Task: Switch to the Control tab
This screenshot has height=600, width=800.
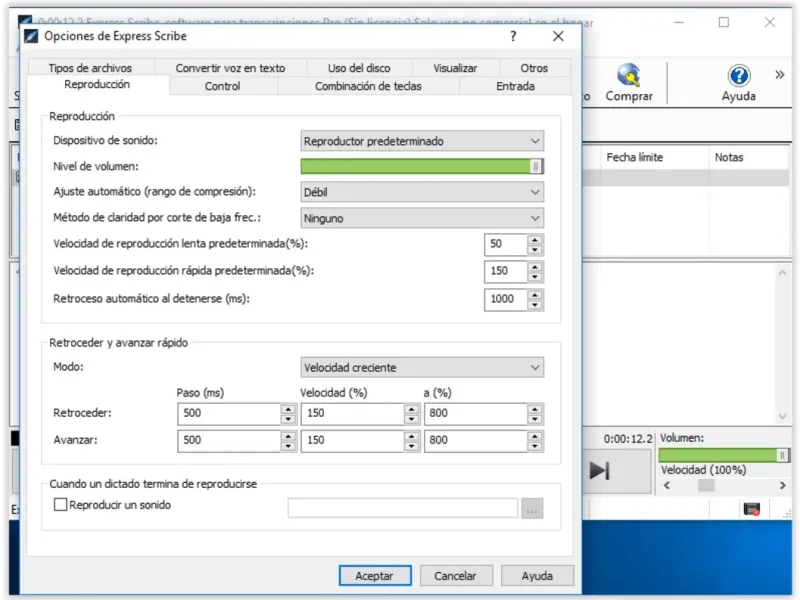Action: tap(222, 86)
